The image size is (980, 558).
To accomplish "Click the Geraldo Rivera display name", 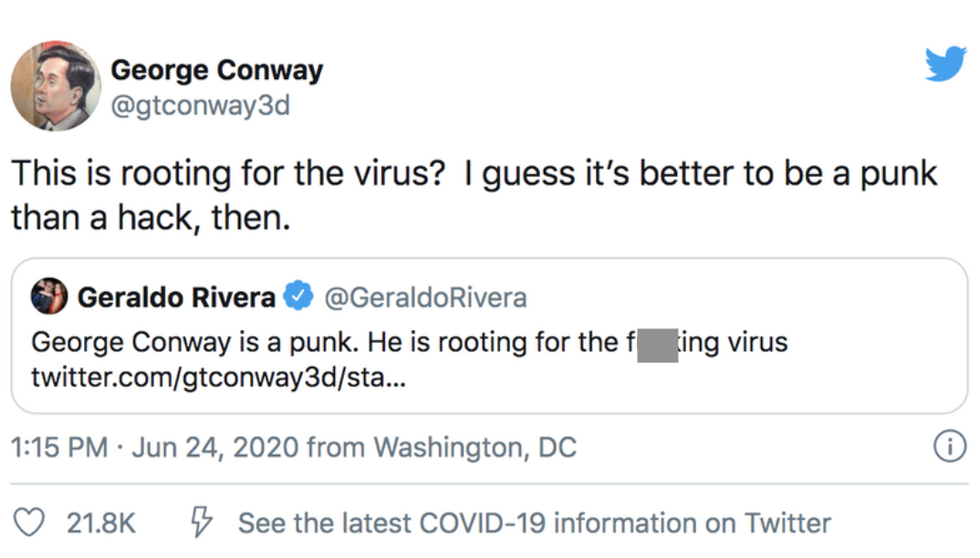I will click(176, 297).
